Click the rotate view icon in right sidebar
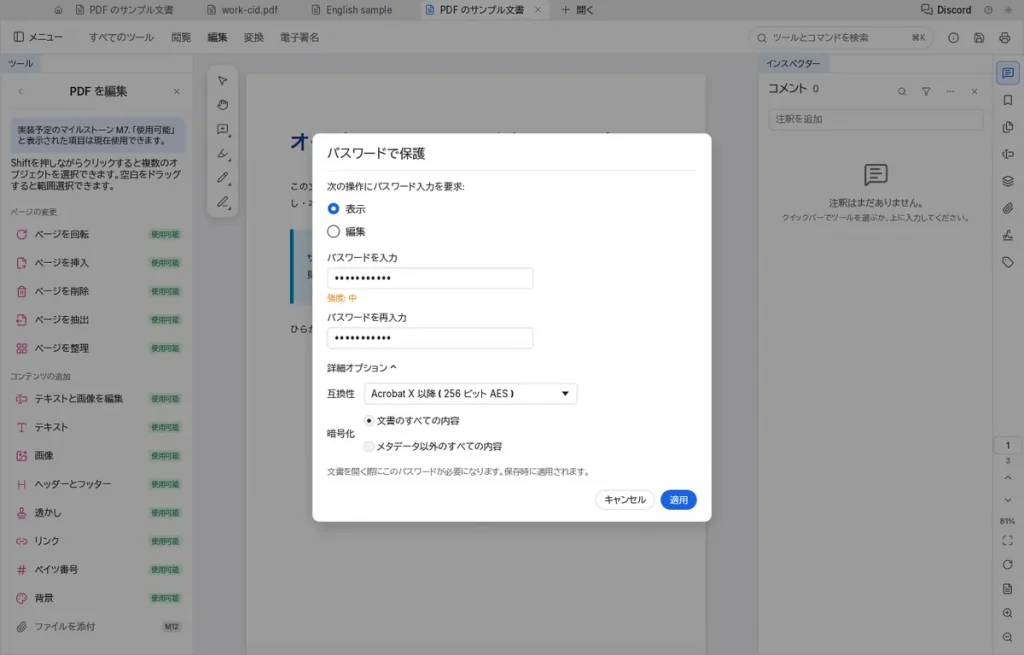The image size is (1024, 655). [1008, 565]
